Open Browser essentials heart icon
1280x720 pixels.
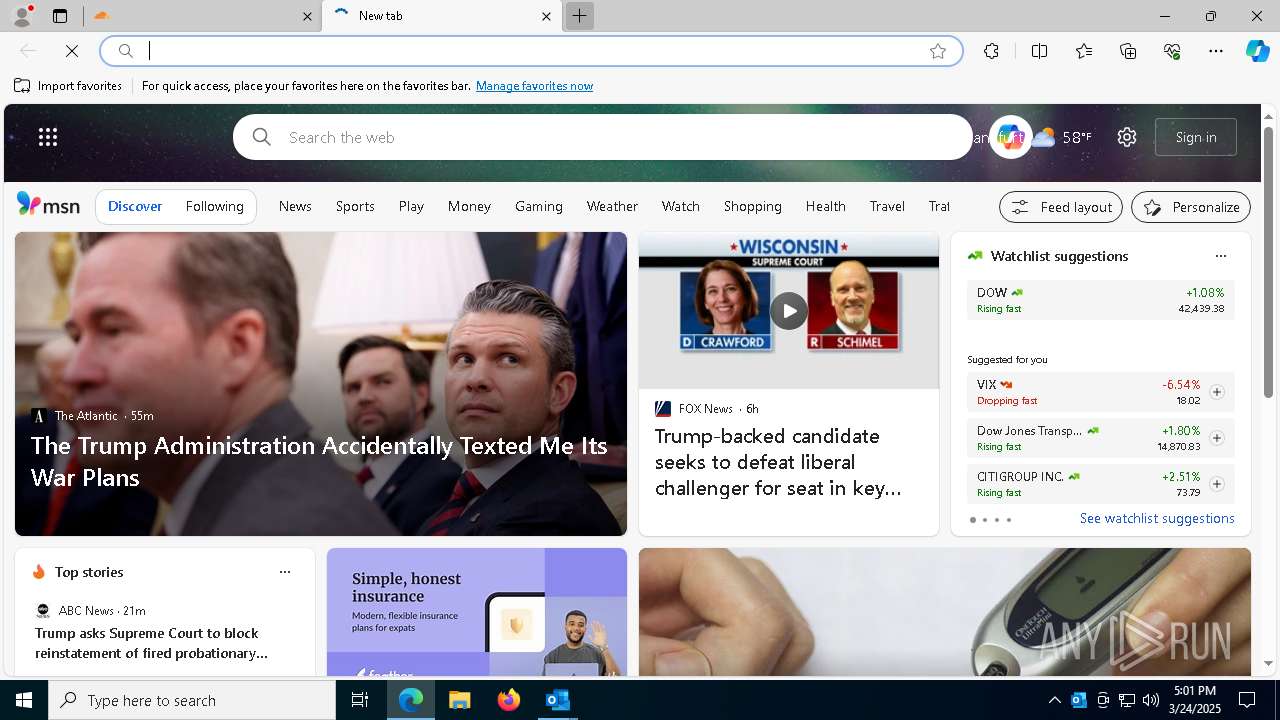(x=1172, y=51)
